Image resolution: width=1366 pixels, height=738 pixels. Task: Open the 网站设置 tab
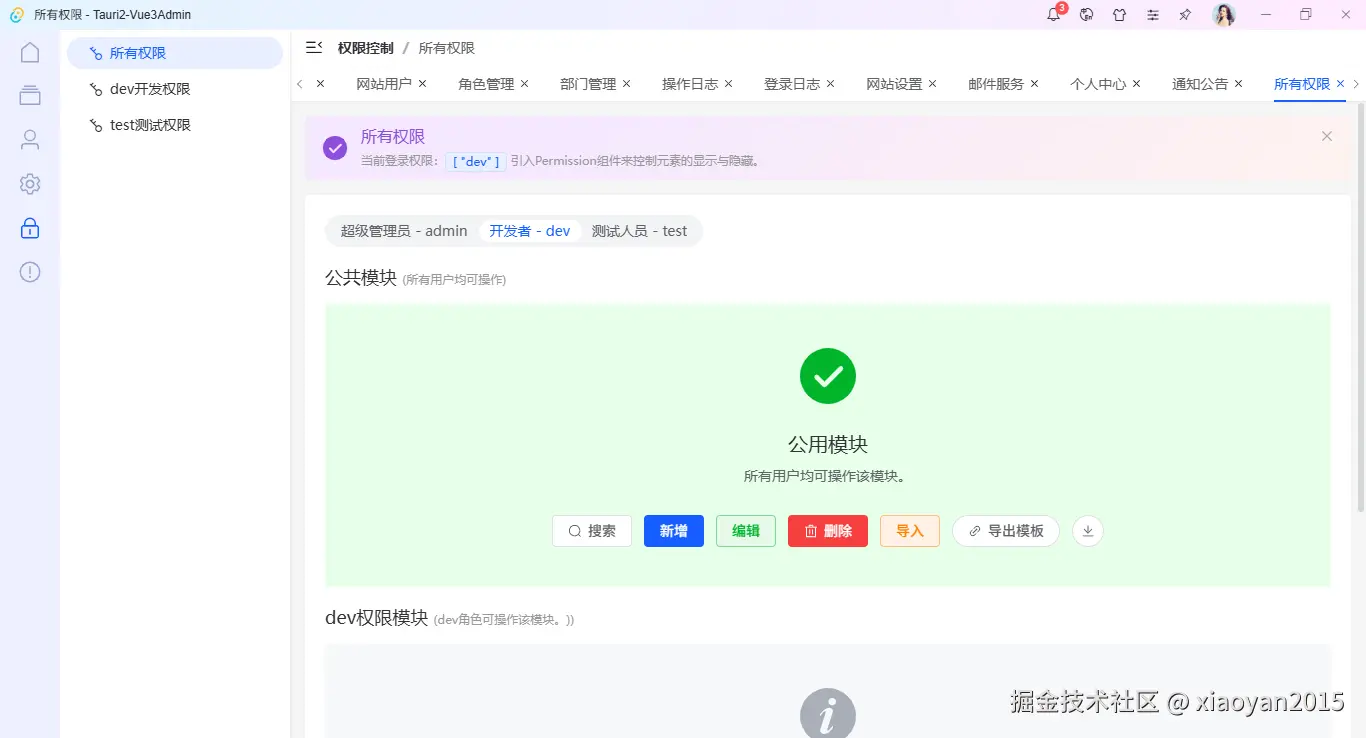coord(895,84)
